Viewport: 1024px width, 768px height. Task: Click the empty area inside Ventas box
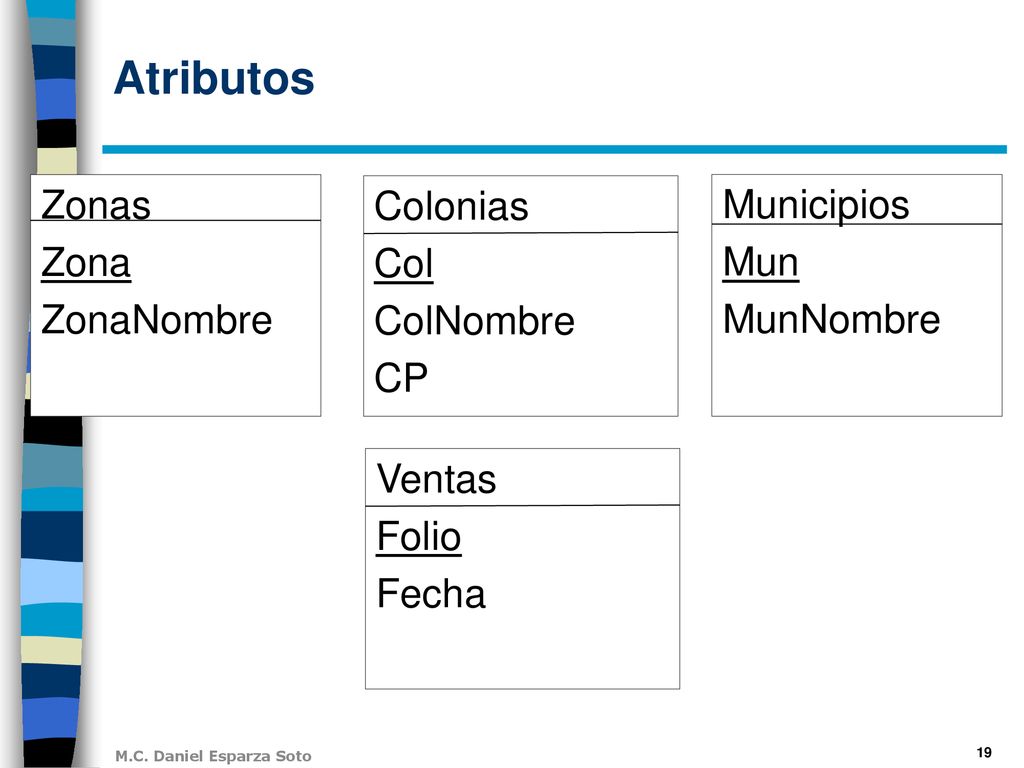[522, 653]
